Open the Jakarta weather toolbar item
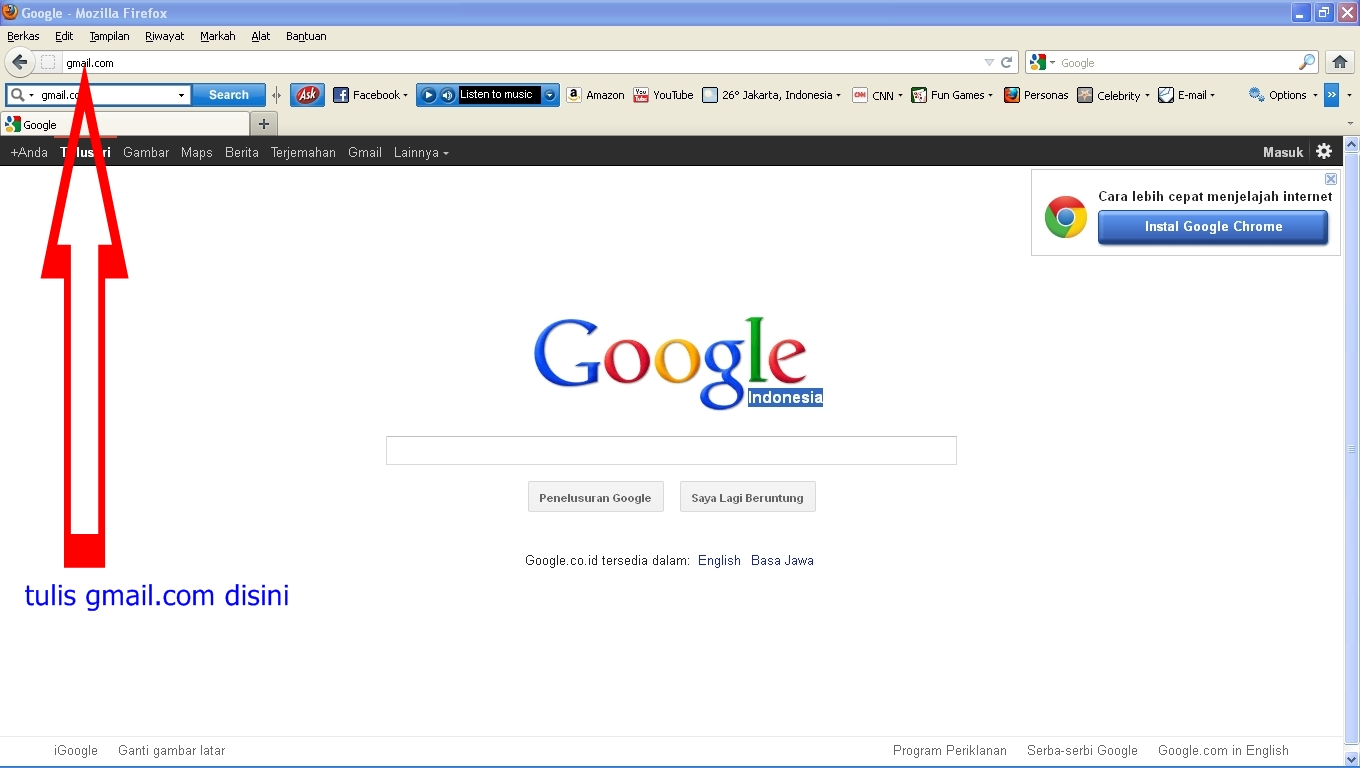Viewport: 1360px width, 768px height. (x=771, y=95)
